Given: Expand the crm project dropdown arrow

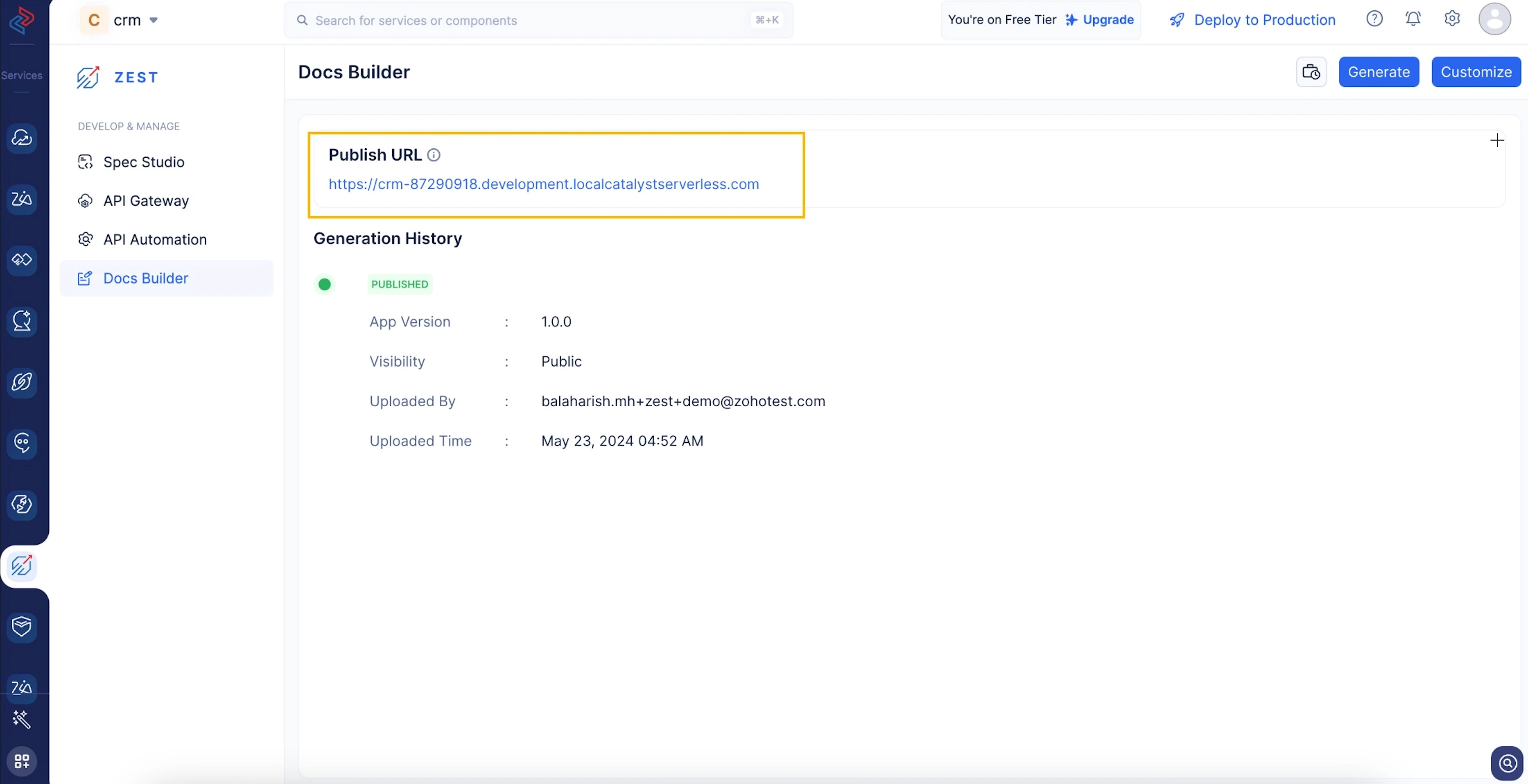Looking at the screenshot, I should click(x=153, y=20).
